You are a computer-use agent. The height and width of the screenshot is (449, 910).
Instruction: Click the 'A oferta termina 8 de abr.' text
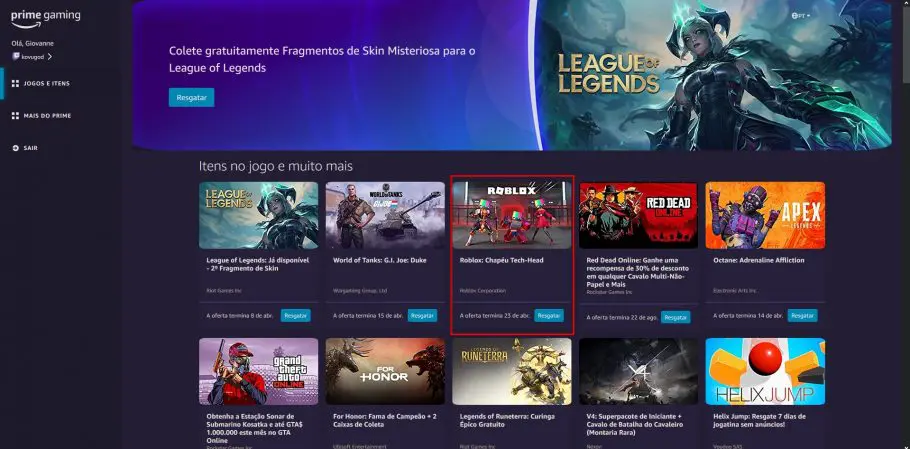tap(240, 316)
